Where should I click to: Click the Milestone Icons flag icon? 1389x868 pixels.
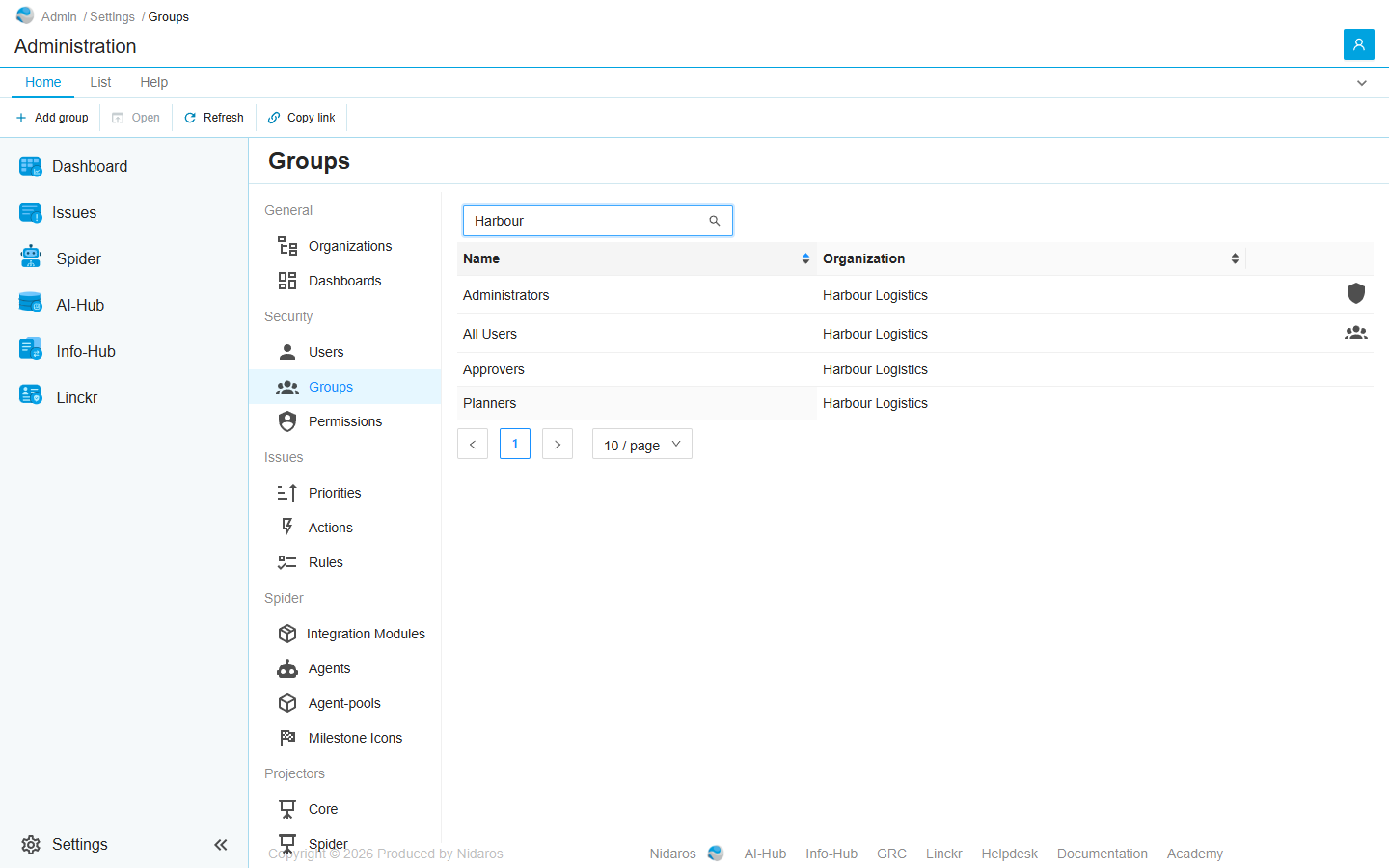[x=287, y=738]
